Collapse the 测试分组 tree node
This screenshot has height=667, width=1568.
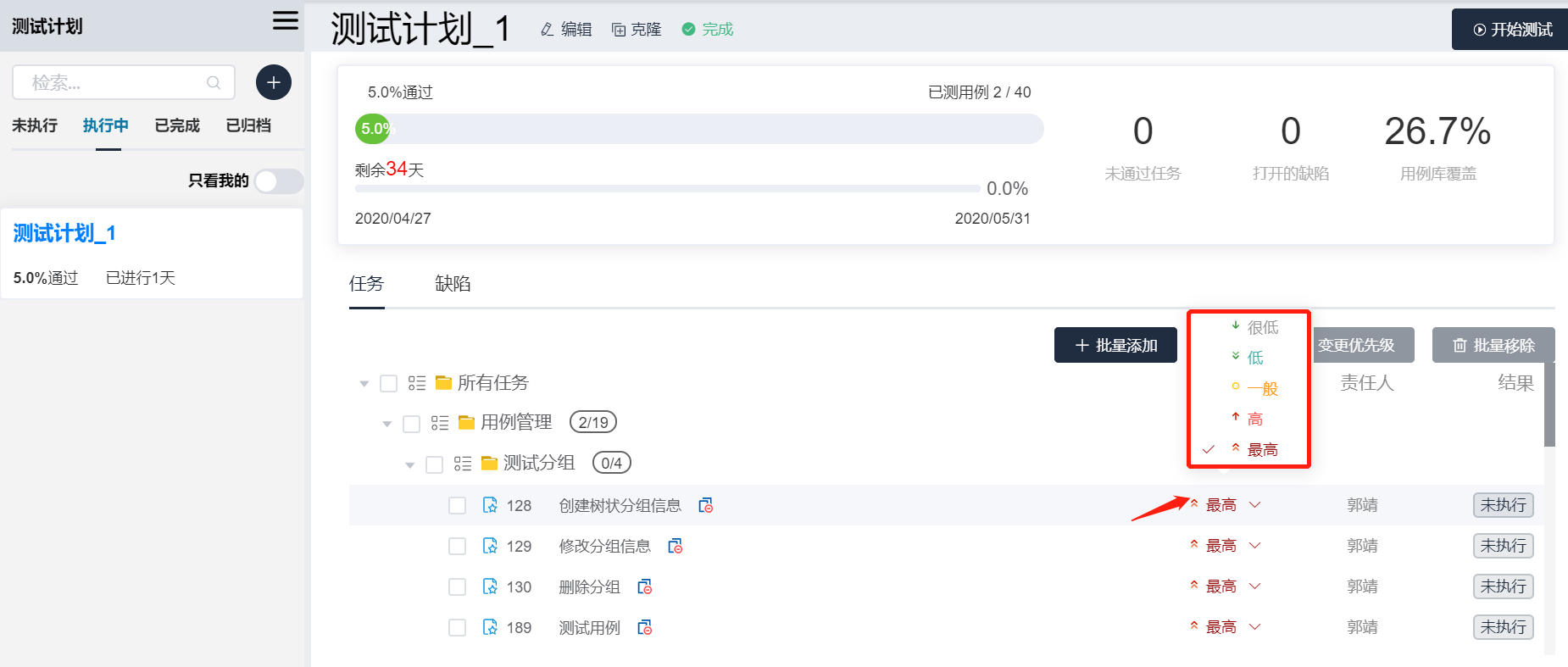coord(410,464)
